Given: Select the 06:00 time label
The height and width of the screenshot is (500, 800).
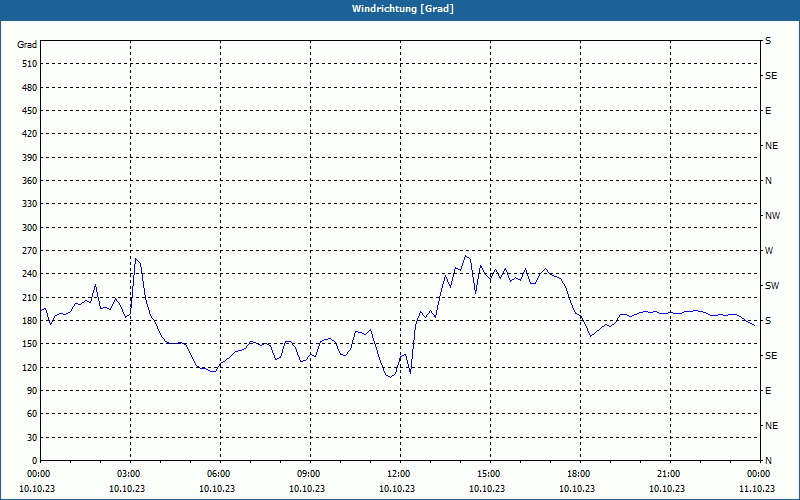Looking at the screenshot, I should click(217, 474).
